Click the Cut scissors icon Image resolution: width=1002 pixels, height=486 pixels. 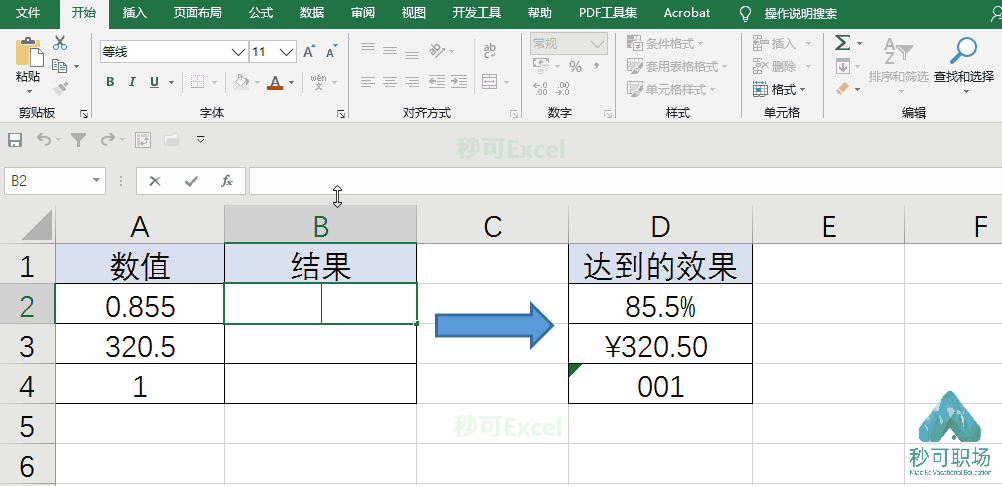pos(60,43)
